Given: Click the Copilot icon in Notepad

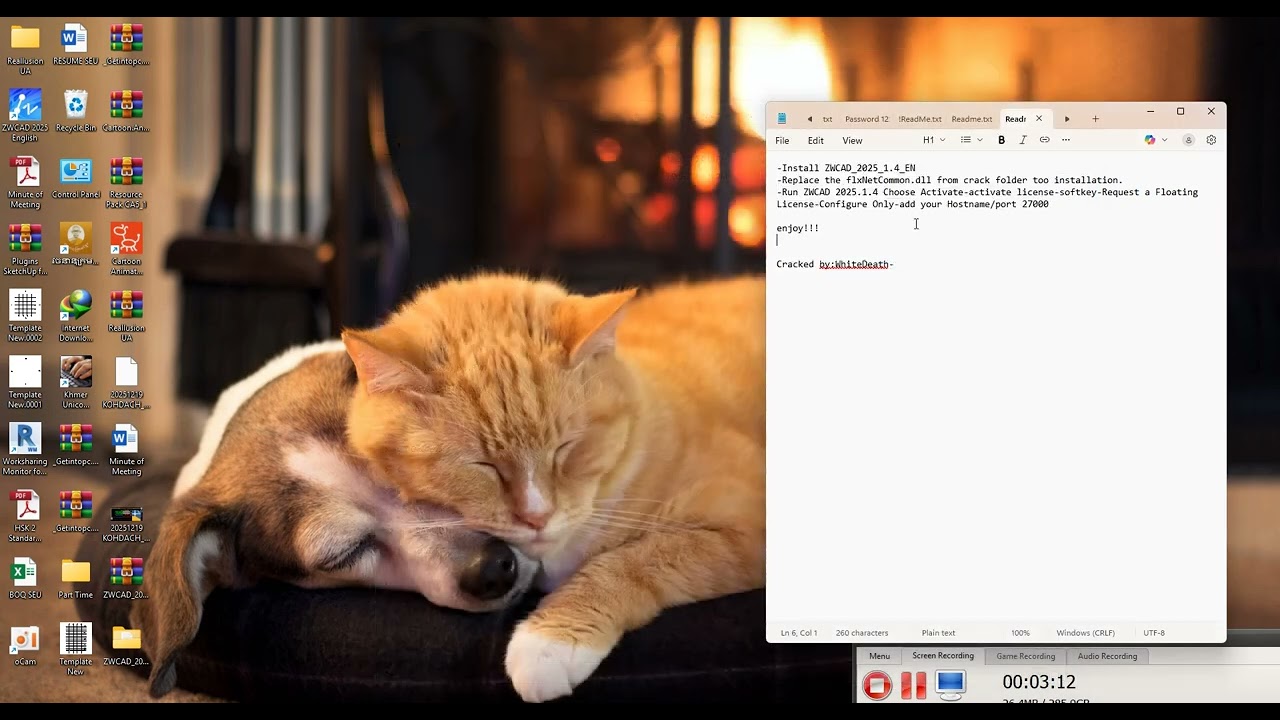Looking at the screenshot, I should [1150, 140].
